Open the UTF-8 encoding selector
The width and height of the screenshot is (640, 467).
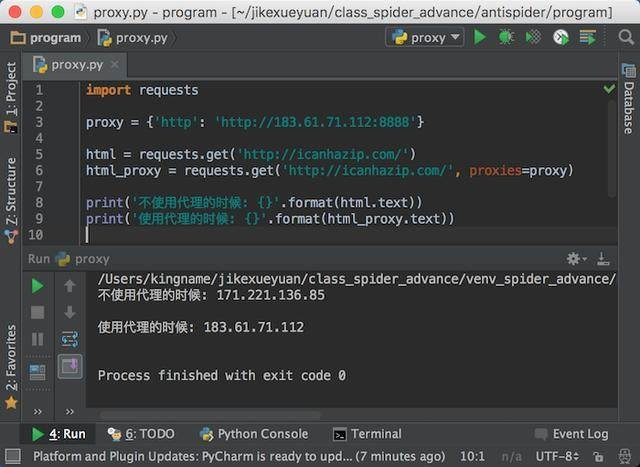tap(557, 457)
